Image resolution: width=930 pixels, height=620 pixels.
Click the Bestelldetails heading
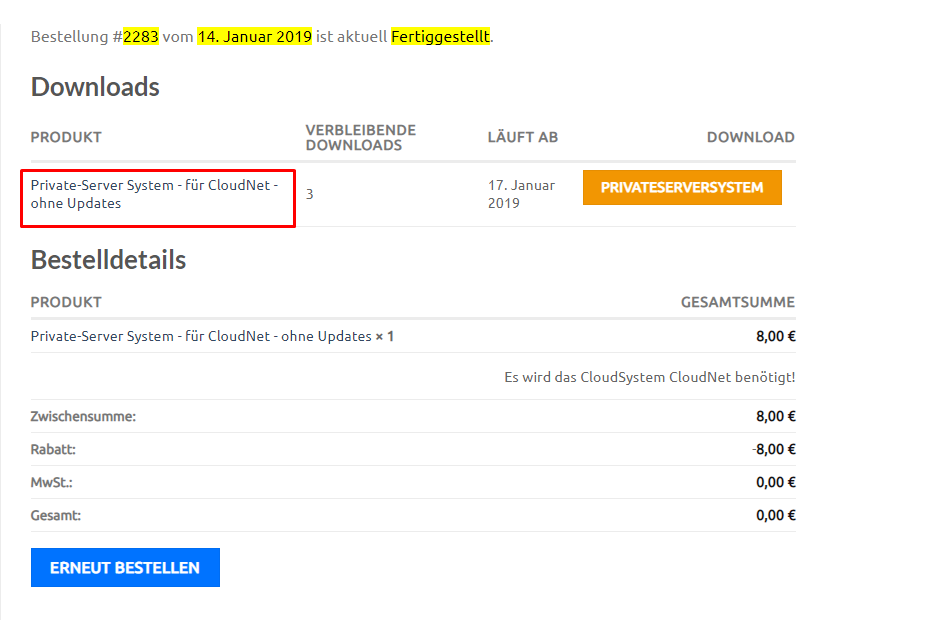[109, 260]
